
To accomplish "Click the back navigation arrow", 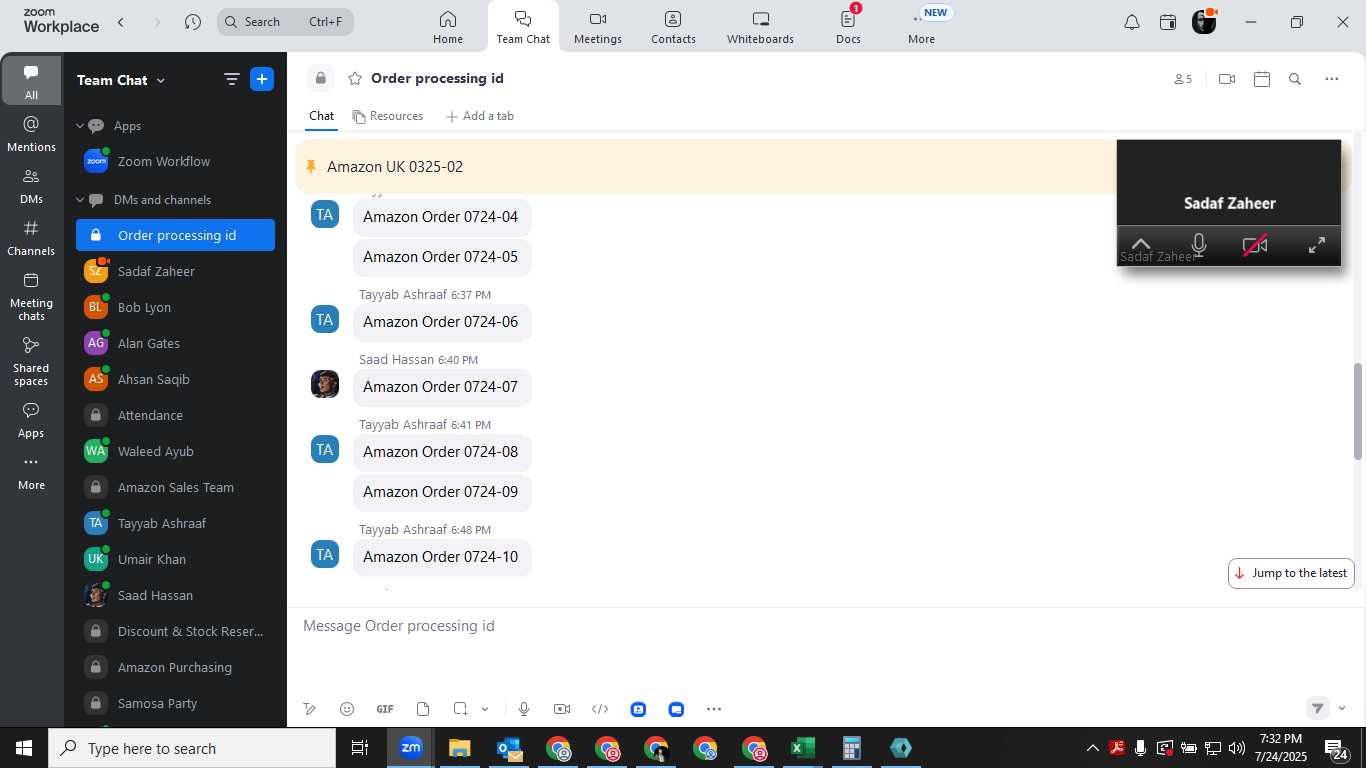I will coord(120,22).
